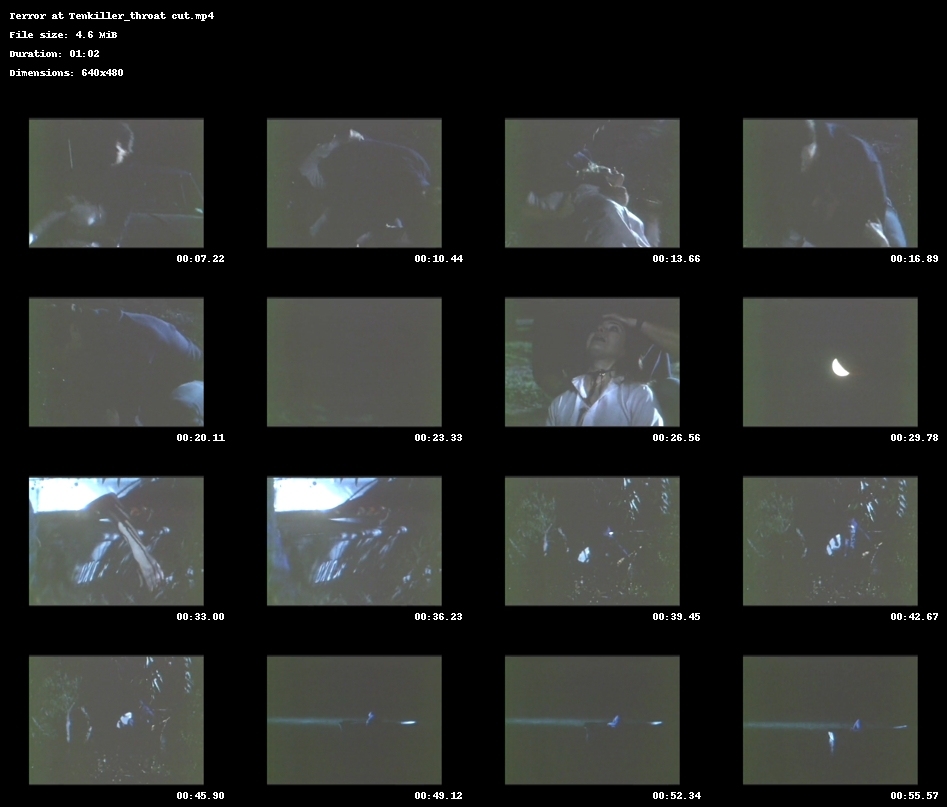Click the timestamp label 00:23.33
Viewport: 947px width, 807px height.
click(x=438, y=437)
